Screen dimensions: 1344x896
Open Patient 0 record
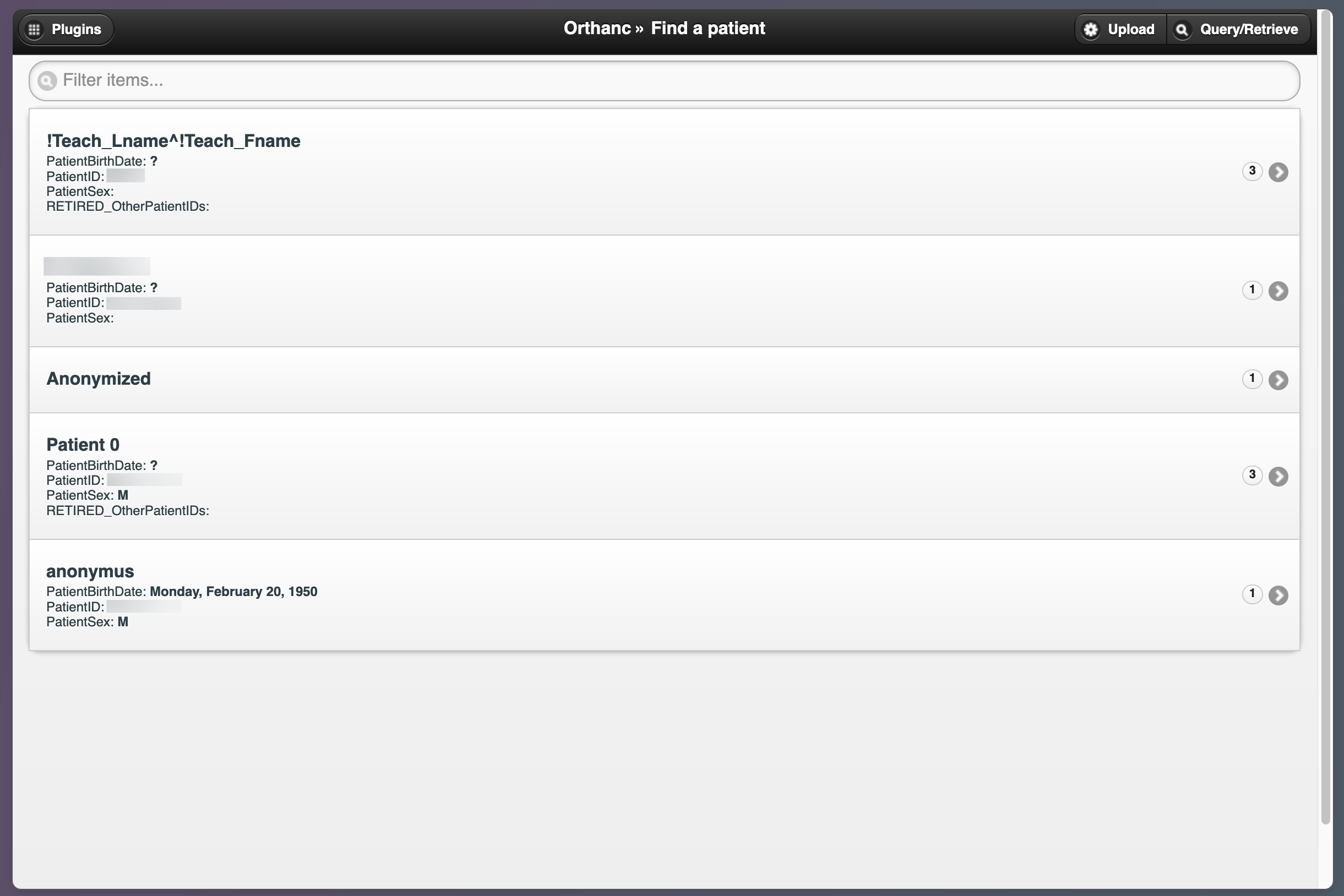(83, 445)
